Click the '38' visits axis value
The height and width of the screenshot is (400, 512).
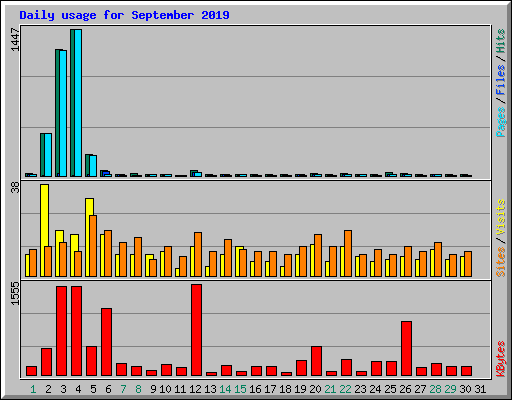pos(15,188)
